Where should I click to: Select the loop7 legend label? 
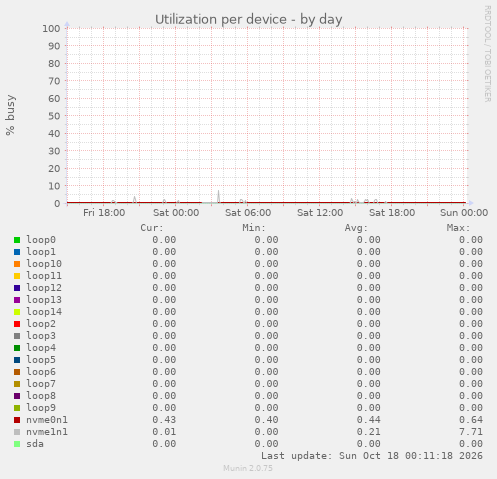point(41,384)
